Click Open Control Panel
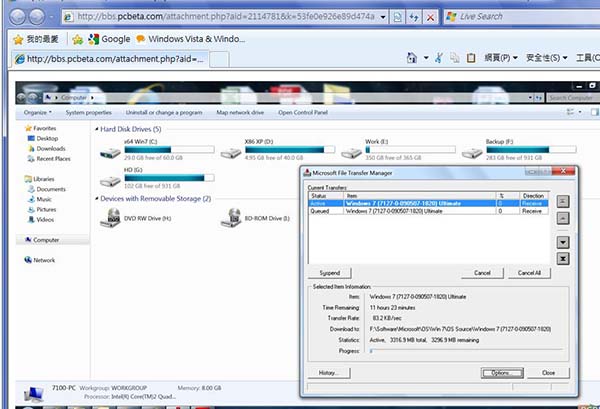This screenshot has height=409, width=600. 303,112
